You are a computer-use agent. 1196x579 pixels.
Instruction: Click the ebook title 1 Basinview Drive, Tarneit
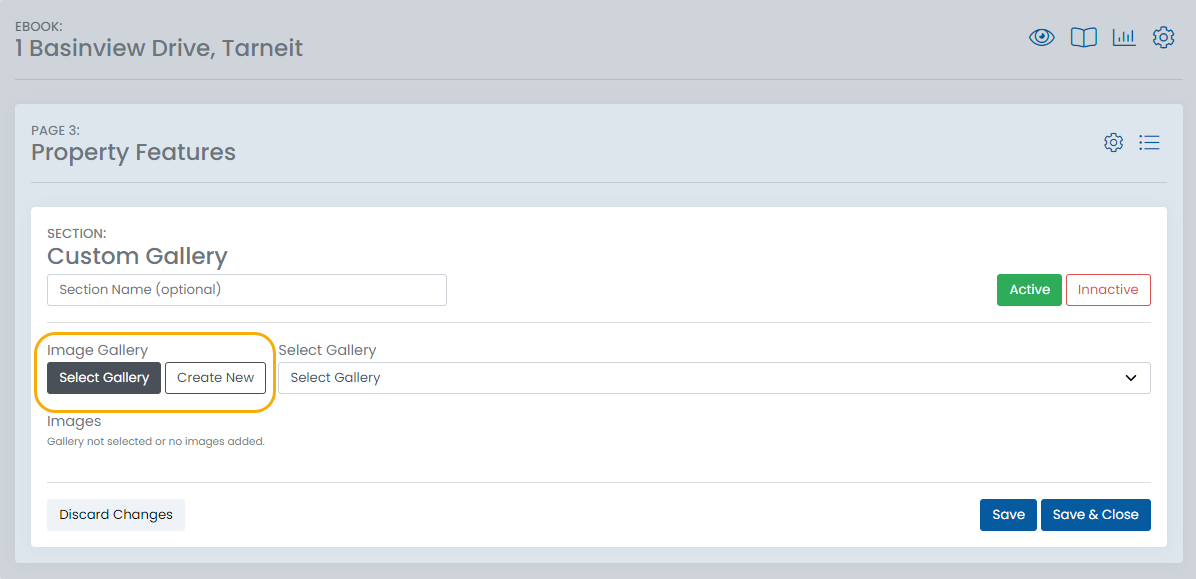159,48
